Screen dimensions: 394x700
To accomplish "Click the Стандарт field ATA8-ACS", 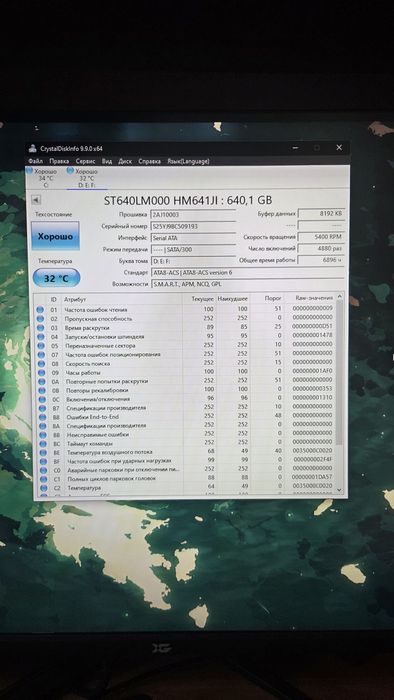I will coord(247,272).
